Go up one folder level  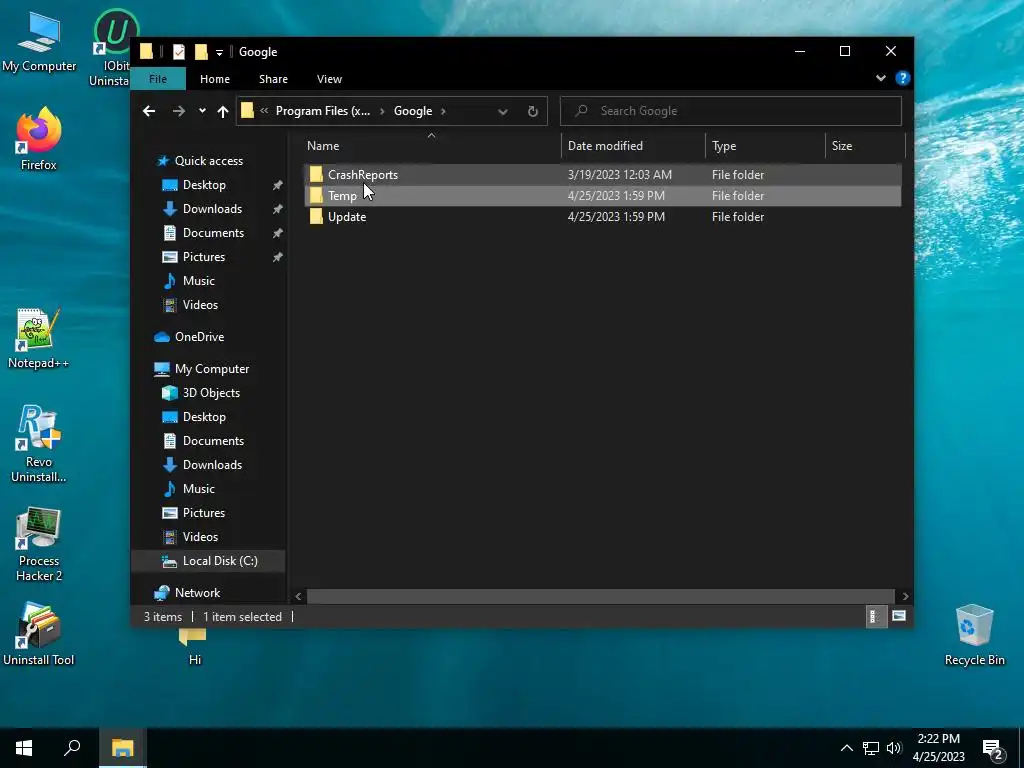(x=223, y=111)
